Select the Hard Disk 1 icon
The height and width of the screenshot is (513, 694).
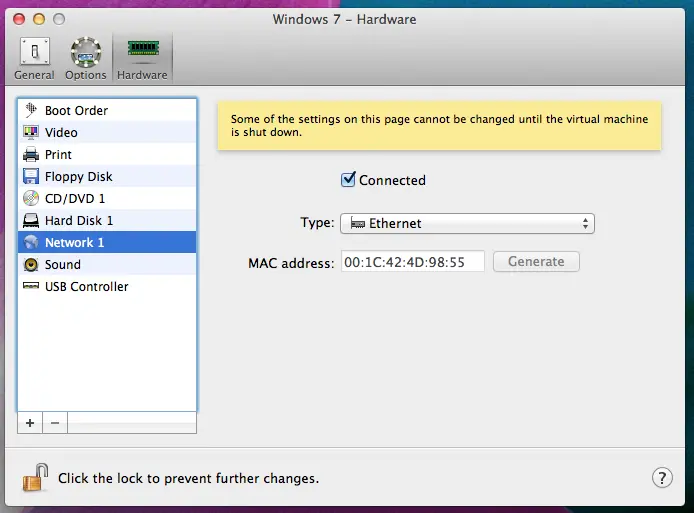[30, 221]
